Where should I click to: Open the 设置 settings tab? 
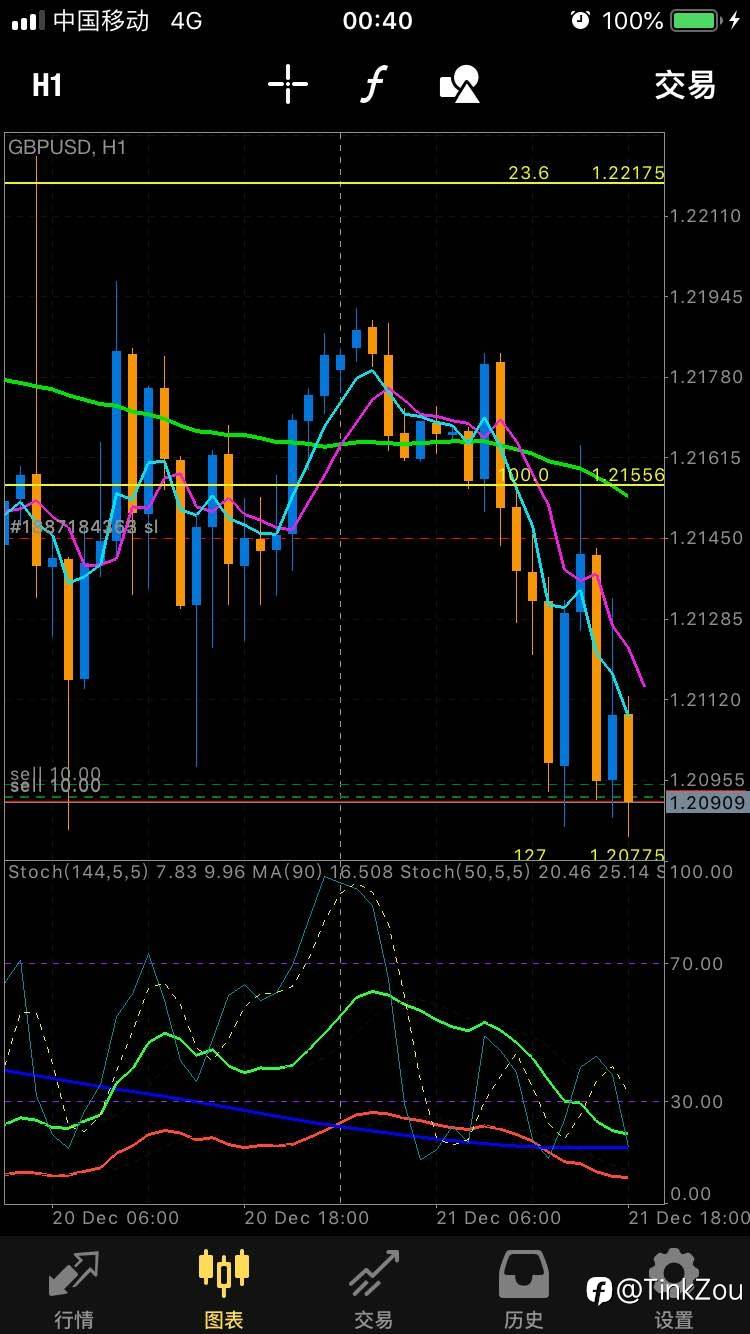[x=674, y=1289]
